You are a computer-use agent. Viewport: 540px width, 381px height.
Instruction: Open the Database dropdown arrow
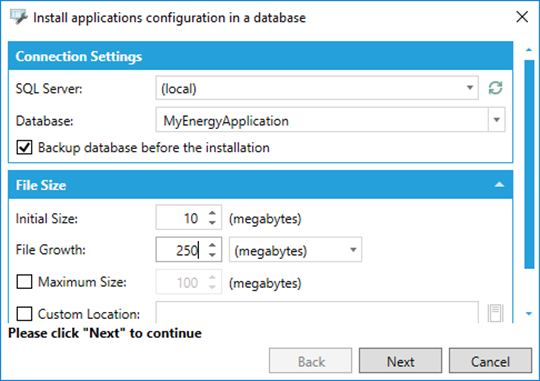[497, 120]
